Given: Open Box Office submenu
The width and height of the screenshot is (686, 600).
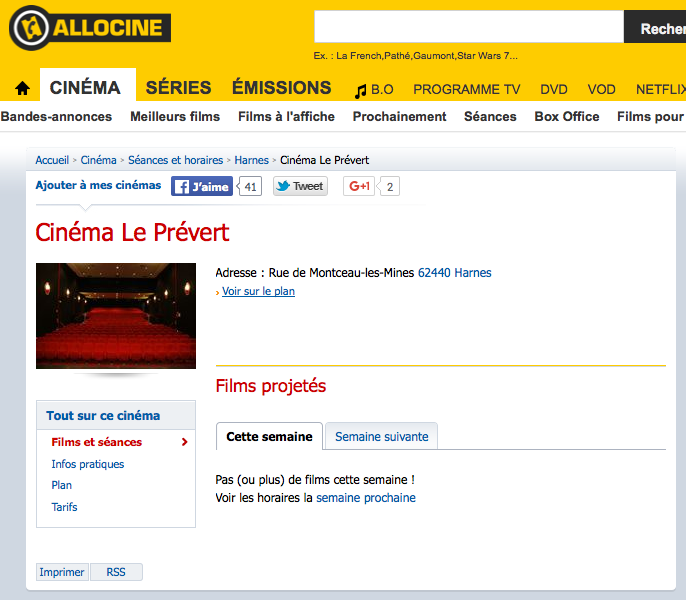Looking at the screenshot, I should click(567, 116).
